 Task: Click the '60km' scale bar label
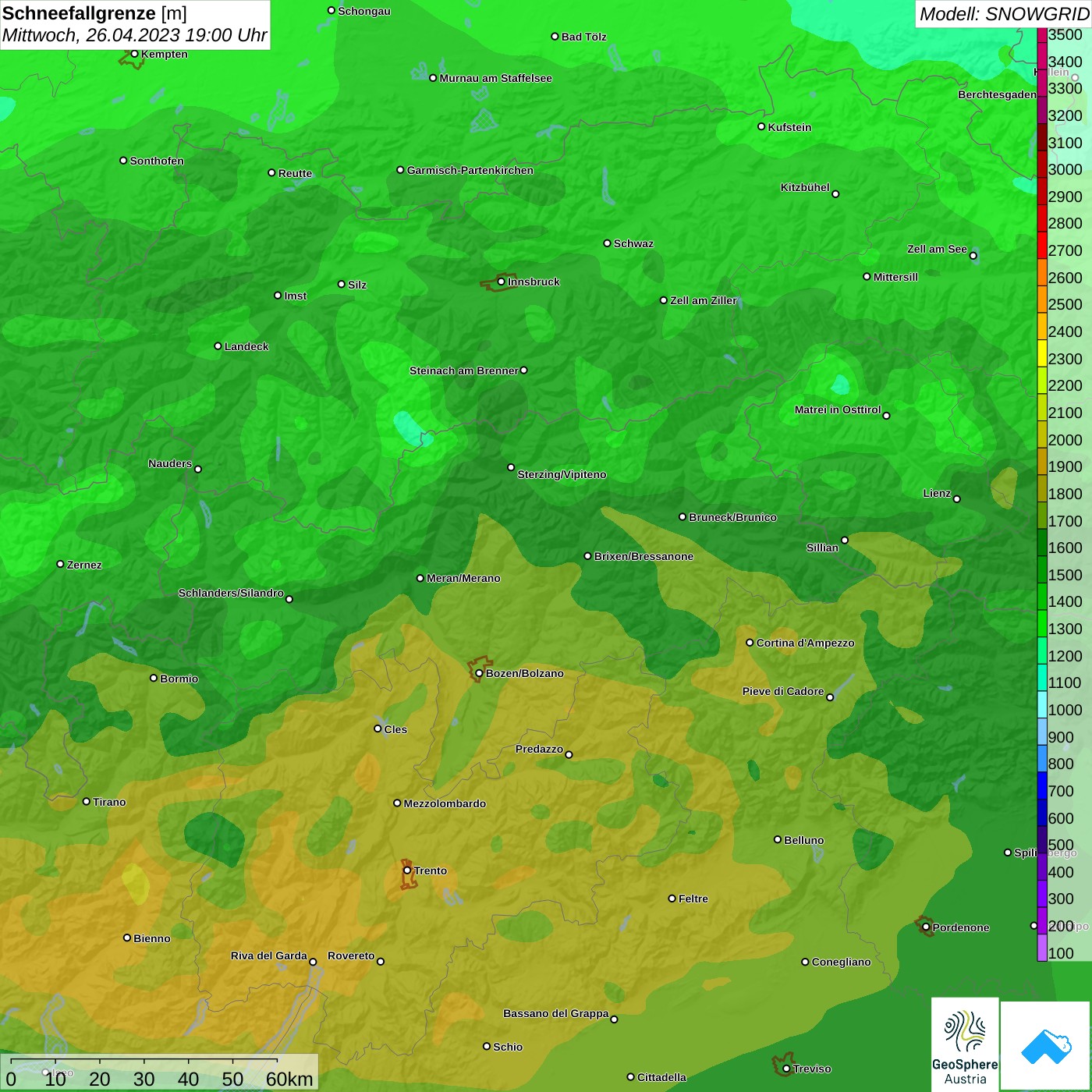coord(289,1079)
